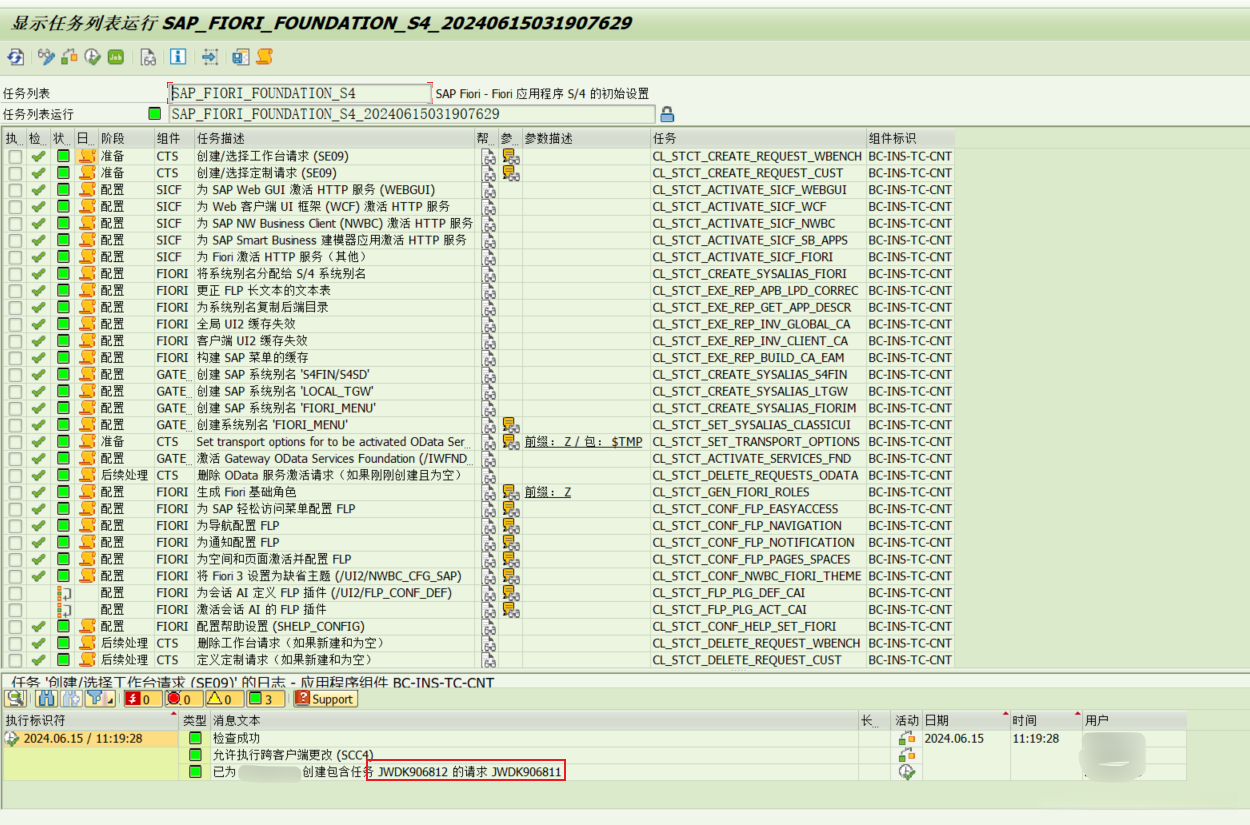Image resolution: width=1250 pixels, height=825 pixels.
Task: Tick execute checkbox for '激活会话 AI 的 FLP 插件' row
Action: (15, 610)
